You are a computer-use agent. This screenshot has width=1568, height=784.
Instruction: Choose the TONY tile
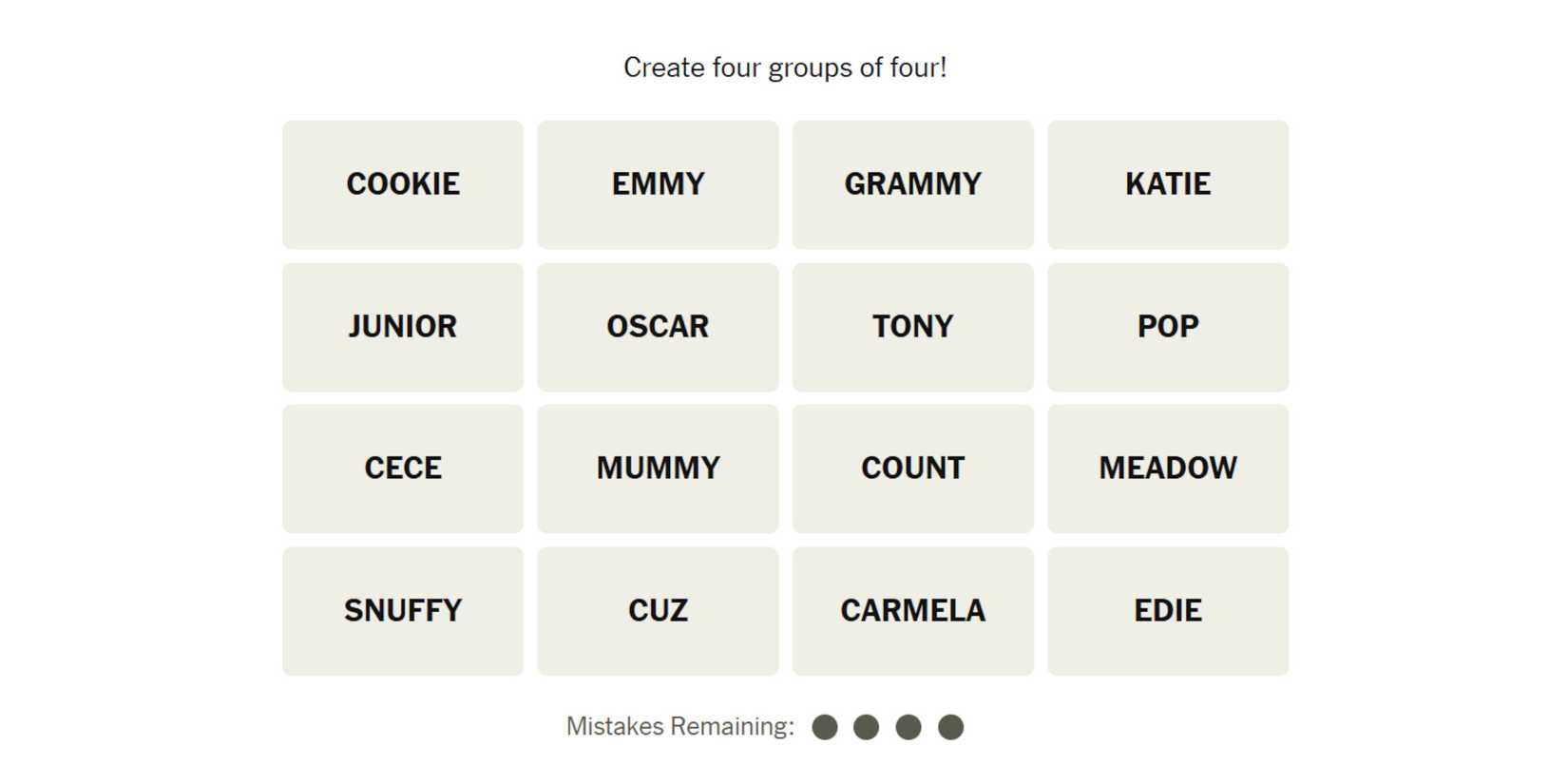(912, 327)
